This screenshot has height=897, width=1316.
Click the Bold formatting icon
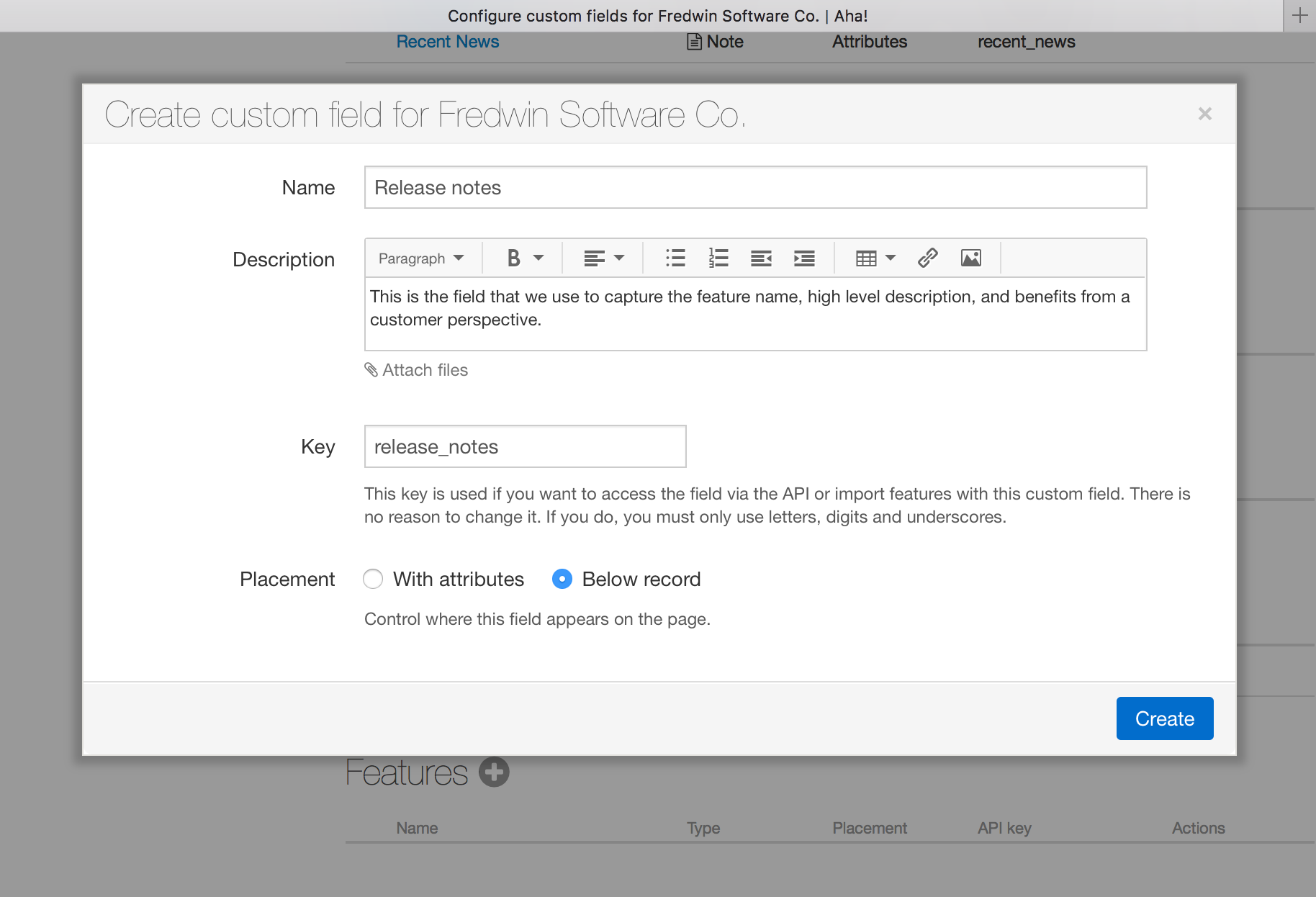point(513,258)
